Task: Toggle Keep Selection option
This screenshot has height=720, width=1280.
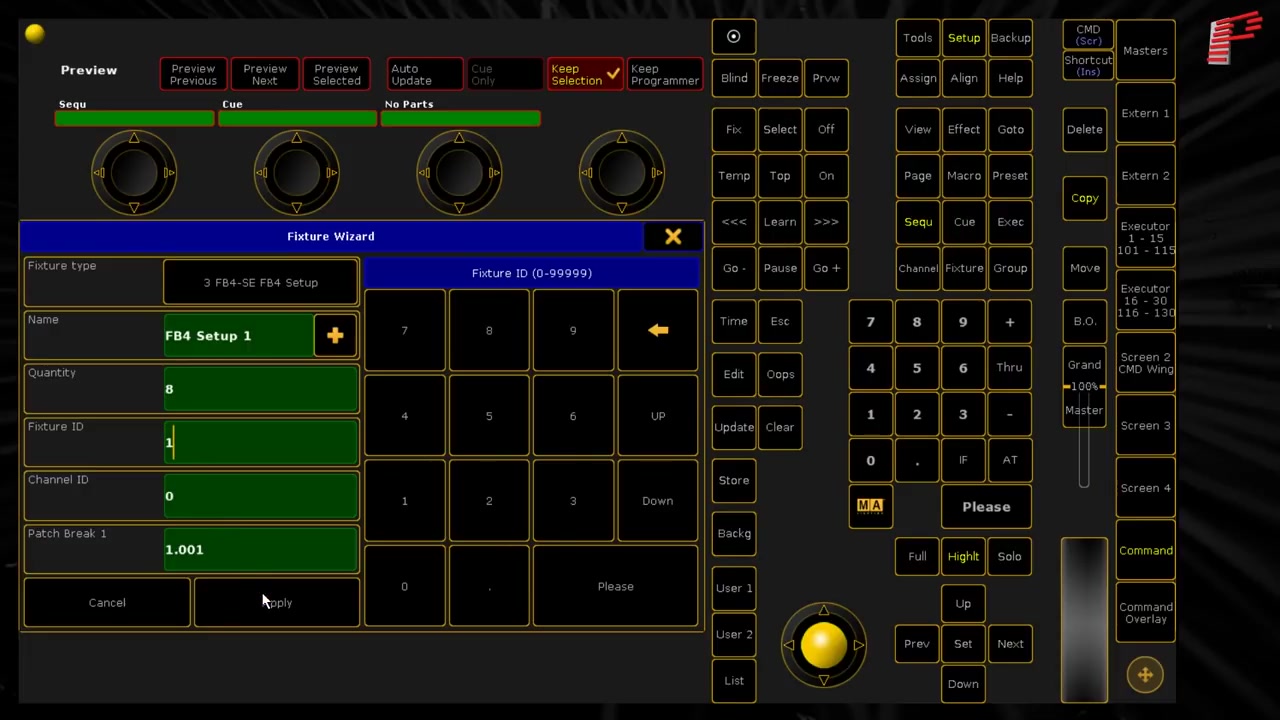Action: (585, 75)
